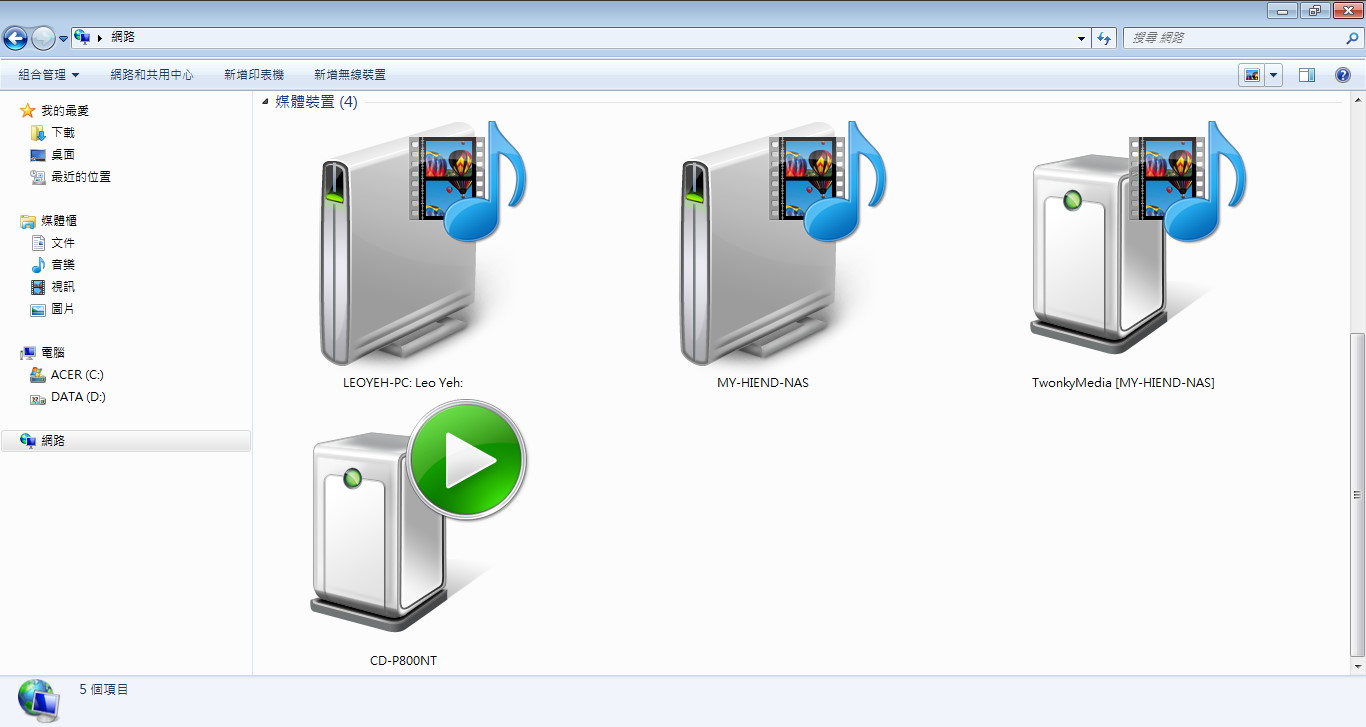Click the recent places icon beside 最近的位置
1366x727 pixels.
38,177
